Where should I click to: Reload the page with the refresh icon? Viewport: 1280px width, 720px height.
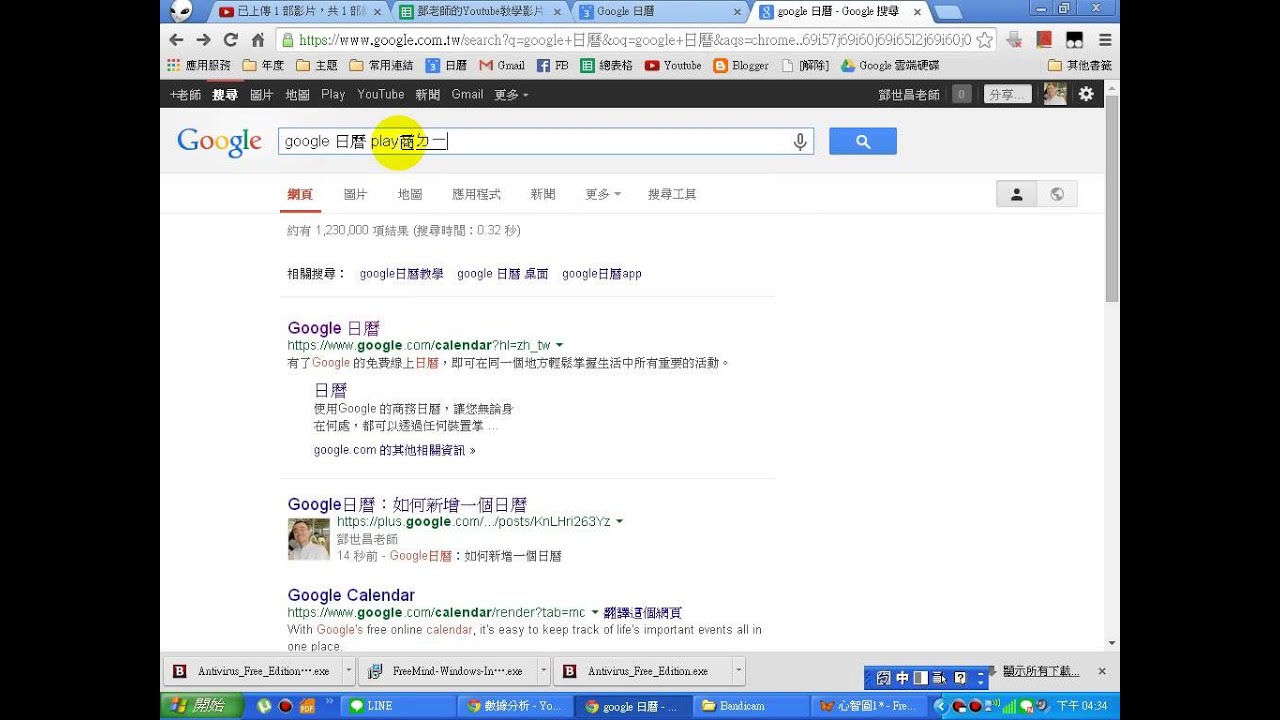[231, 40]
